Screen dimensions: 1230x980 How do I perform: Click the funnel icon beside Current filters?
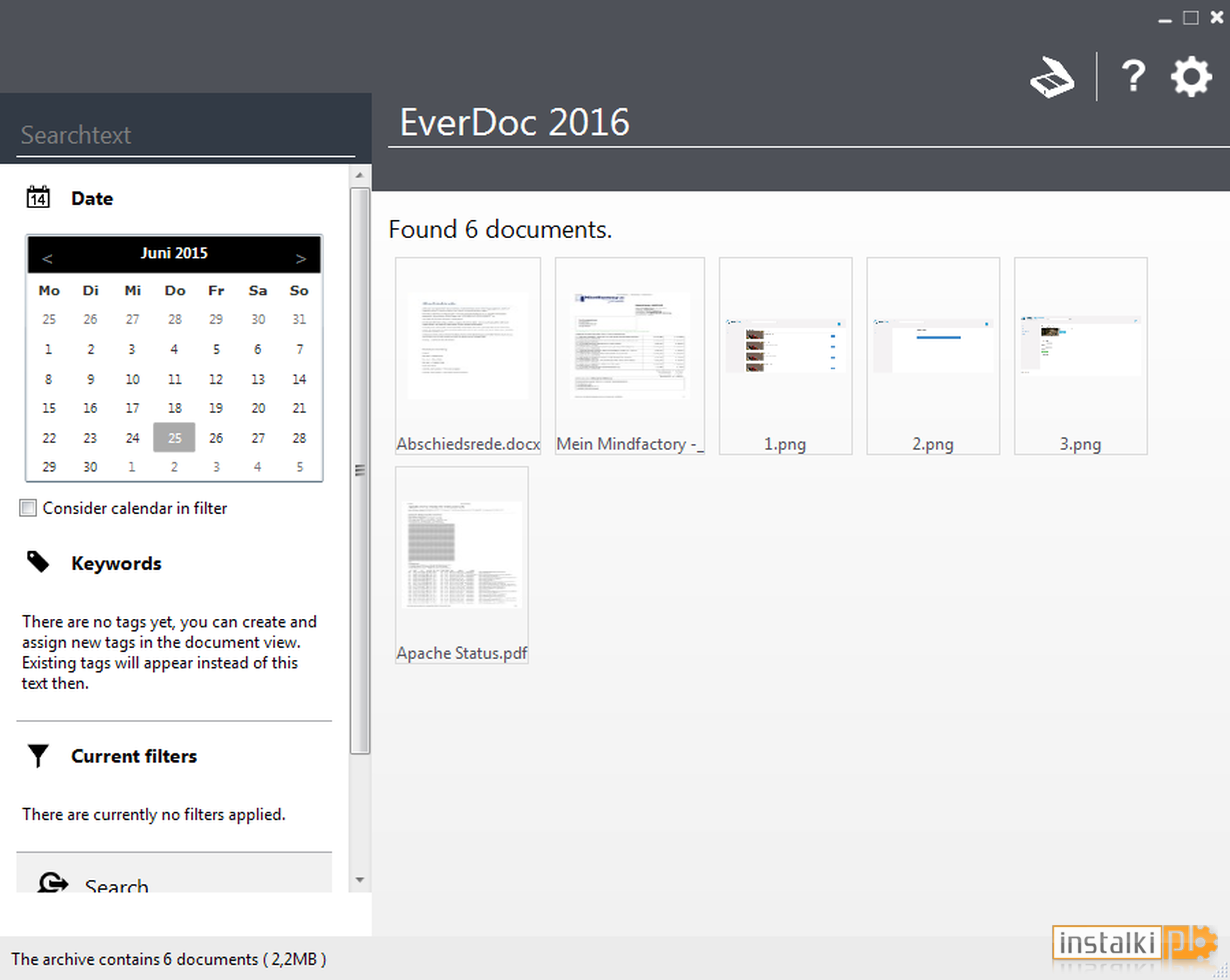[x=38, y=756]
